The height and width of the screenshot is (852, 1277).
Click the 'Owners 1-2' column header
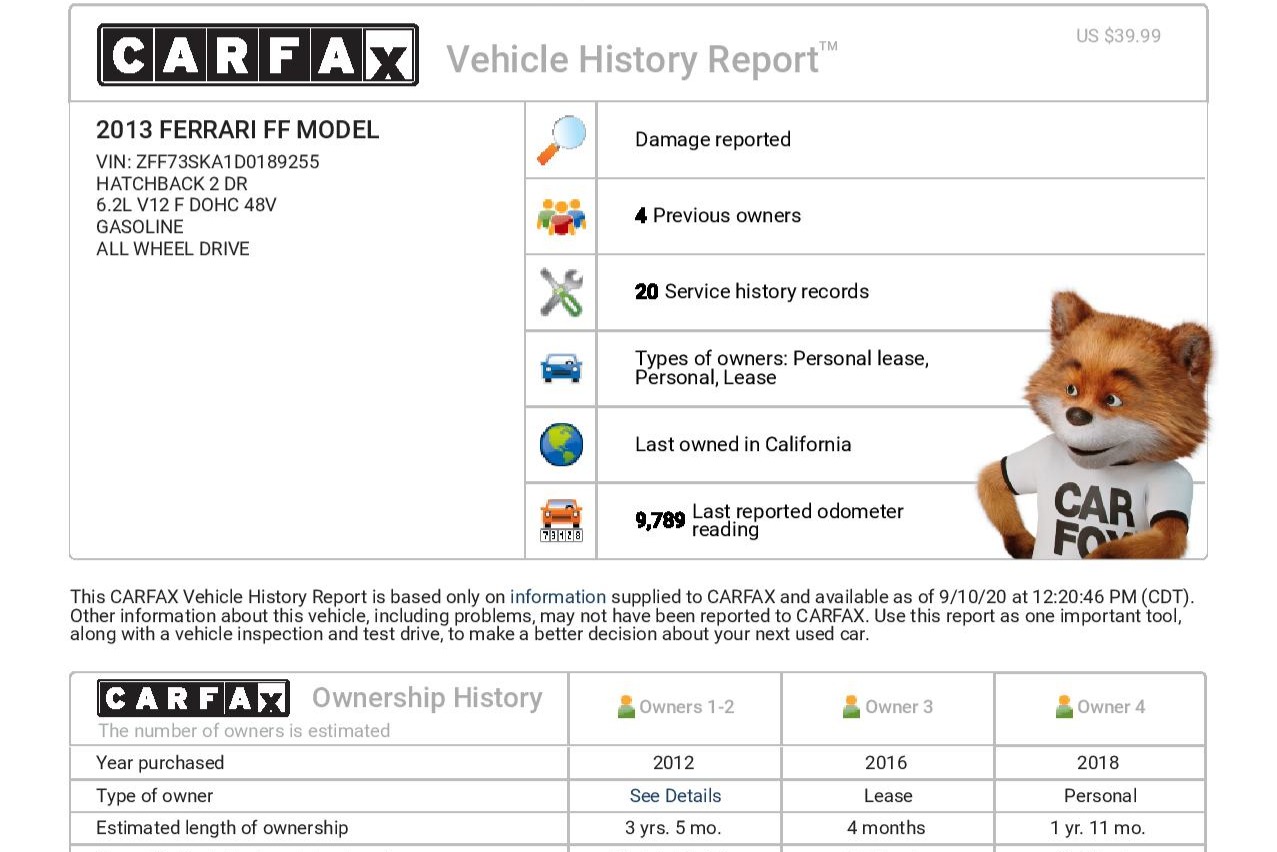(687, 707)
